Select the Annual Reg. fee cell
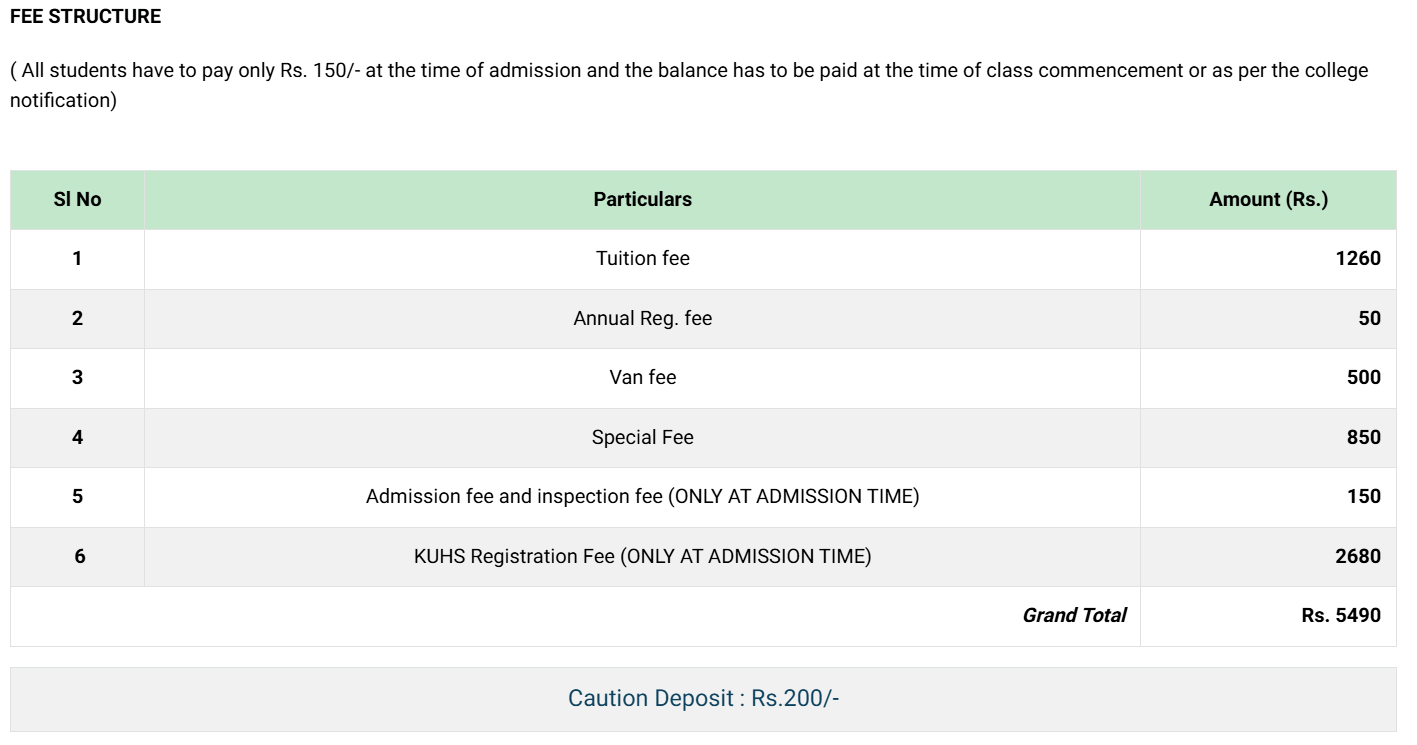This screenshot has width=1417, height=745. [x=642, y=318]
